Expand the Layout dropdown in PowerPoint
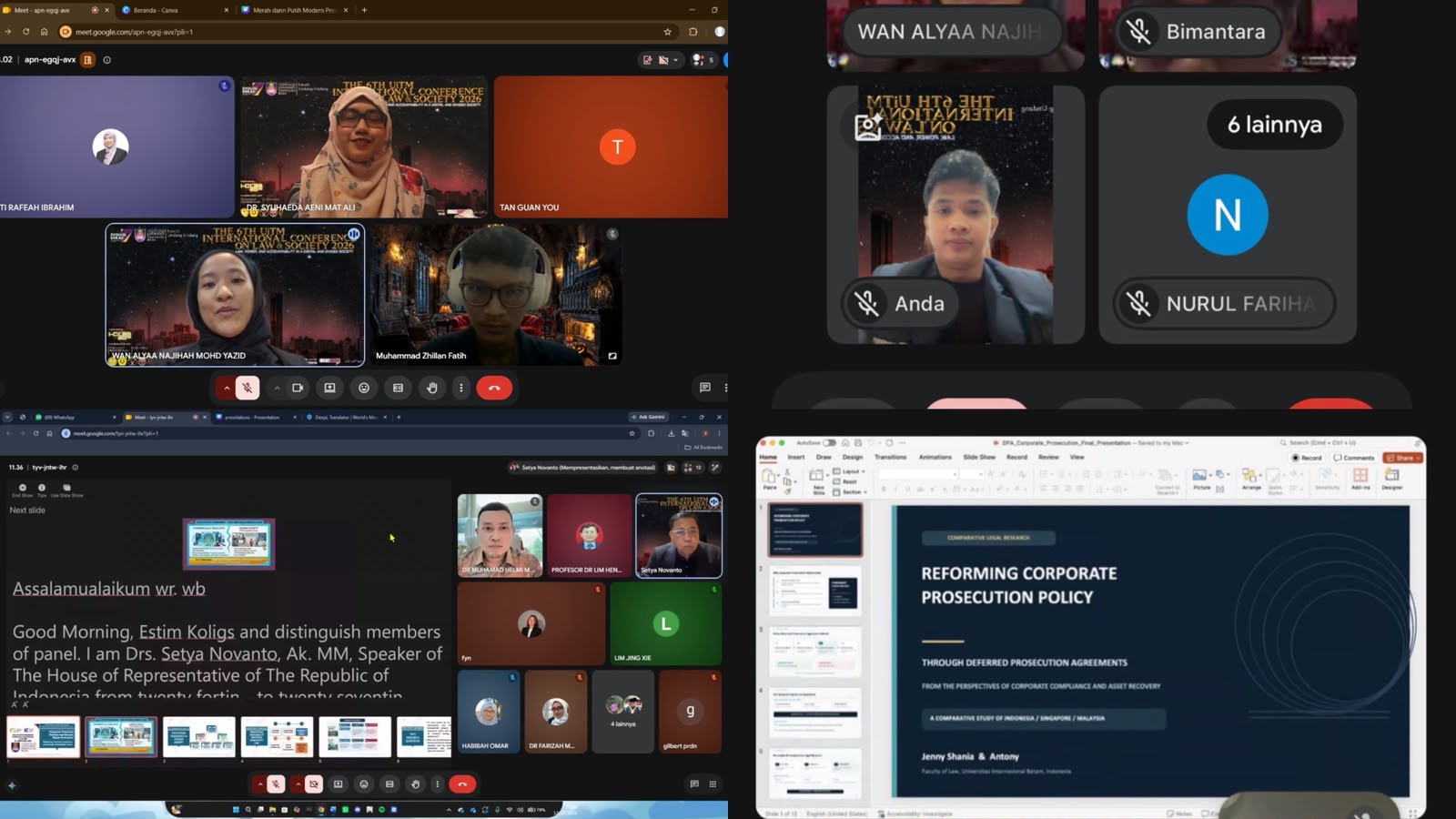The image size is (1456, 819). click(848, 471)
